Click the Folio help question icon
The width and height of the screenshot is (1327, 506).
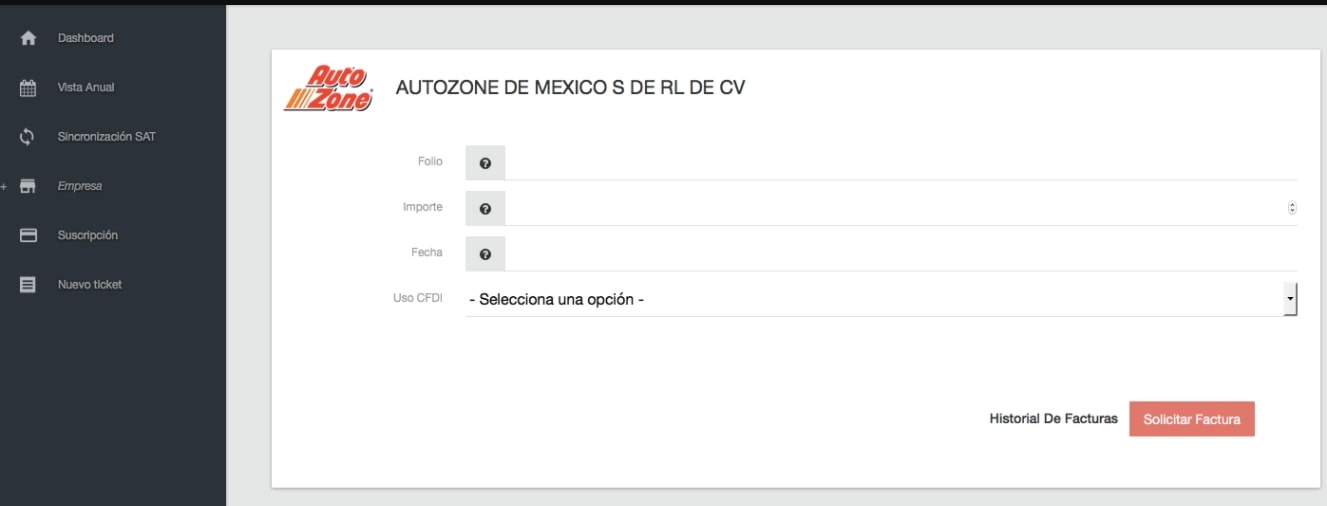pos(485,163)
